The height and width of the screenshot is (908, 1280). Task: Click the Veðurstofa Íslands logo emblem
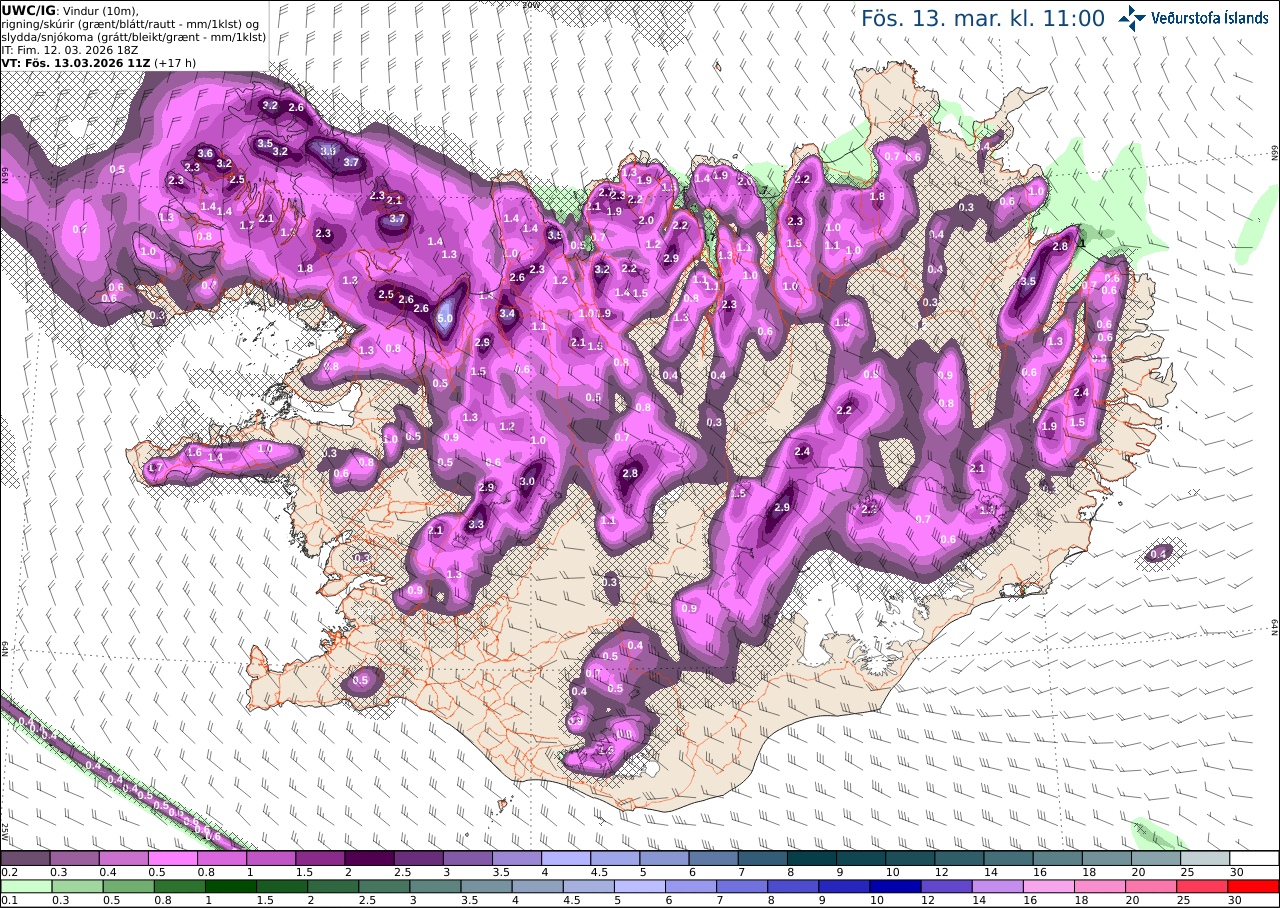[1132, 17]
